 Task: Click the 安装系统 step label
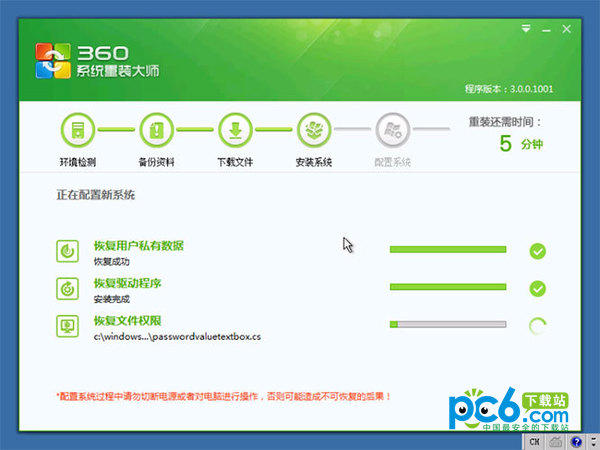click(x=314, y=162)
